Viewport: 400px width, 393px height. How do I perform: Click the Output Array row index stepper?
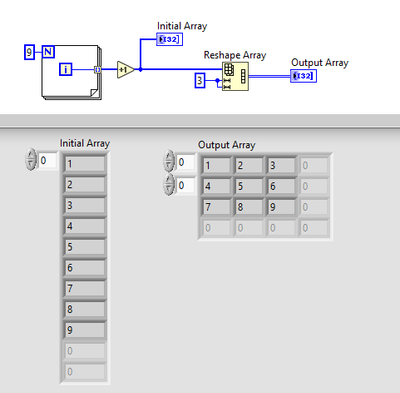coord(169,161)
